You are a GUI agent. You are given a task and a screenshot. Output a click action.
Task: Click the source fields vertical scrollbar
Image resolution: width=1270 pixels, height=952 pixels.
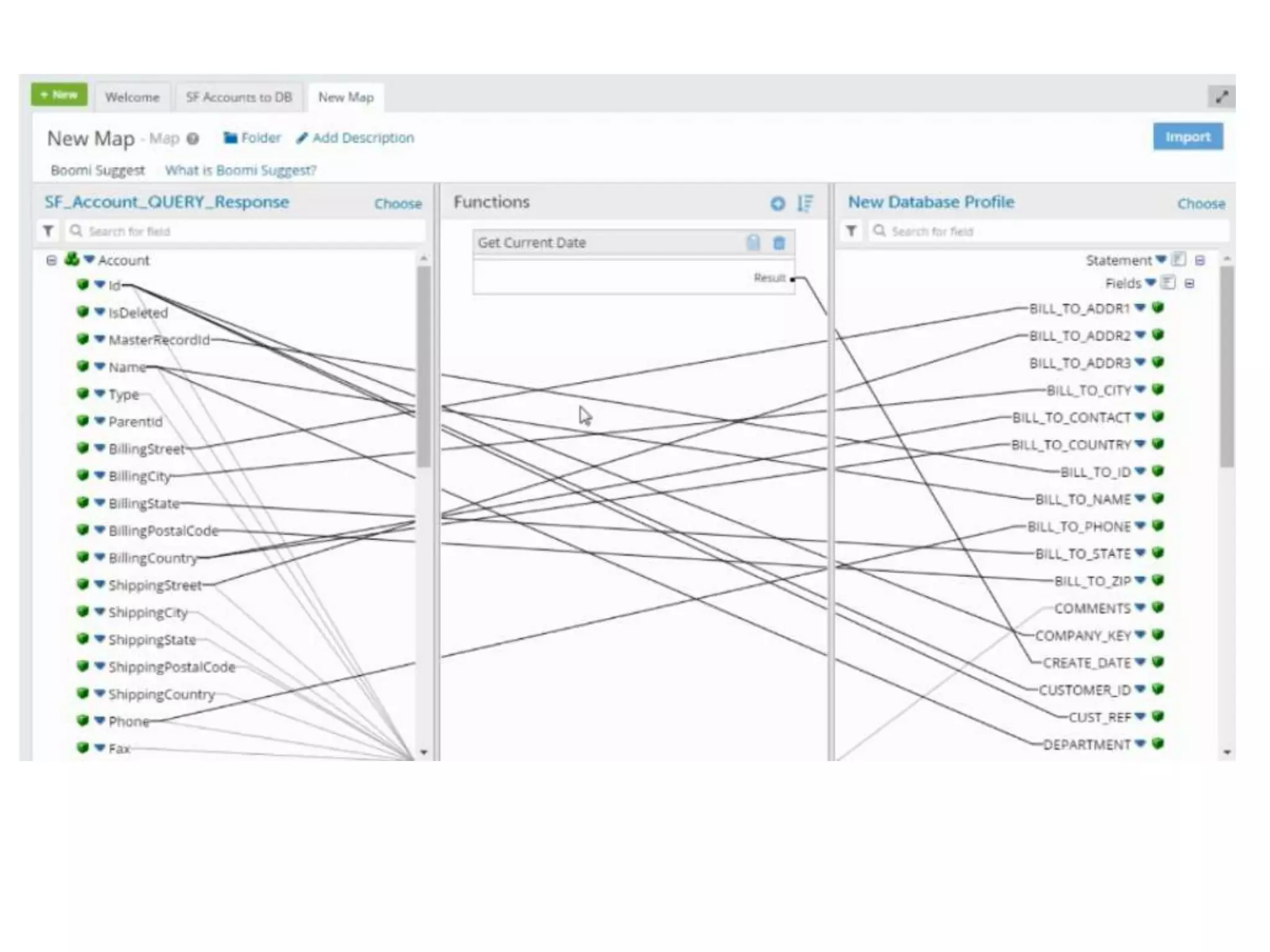tap(424, 366)
